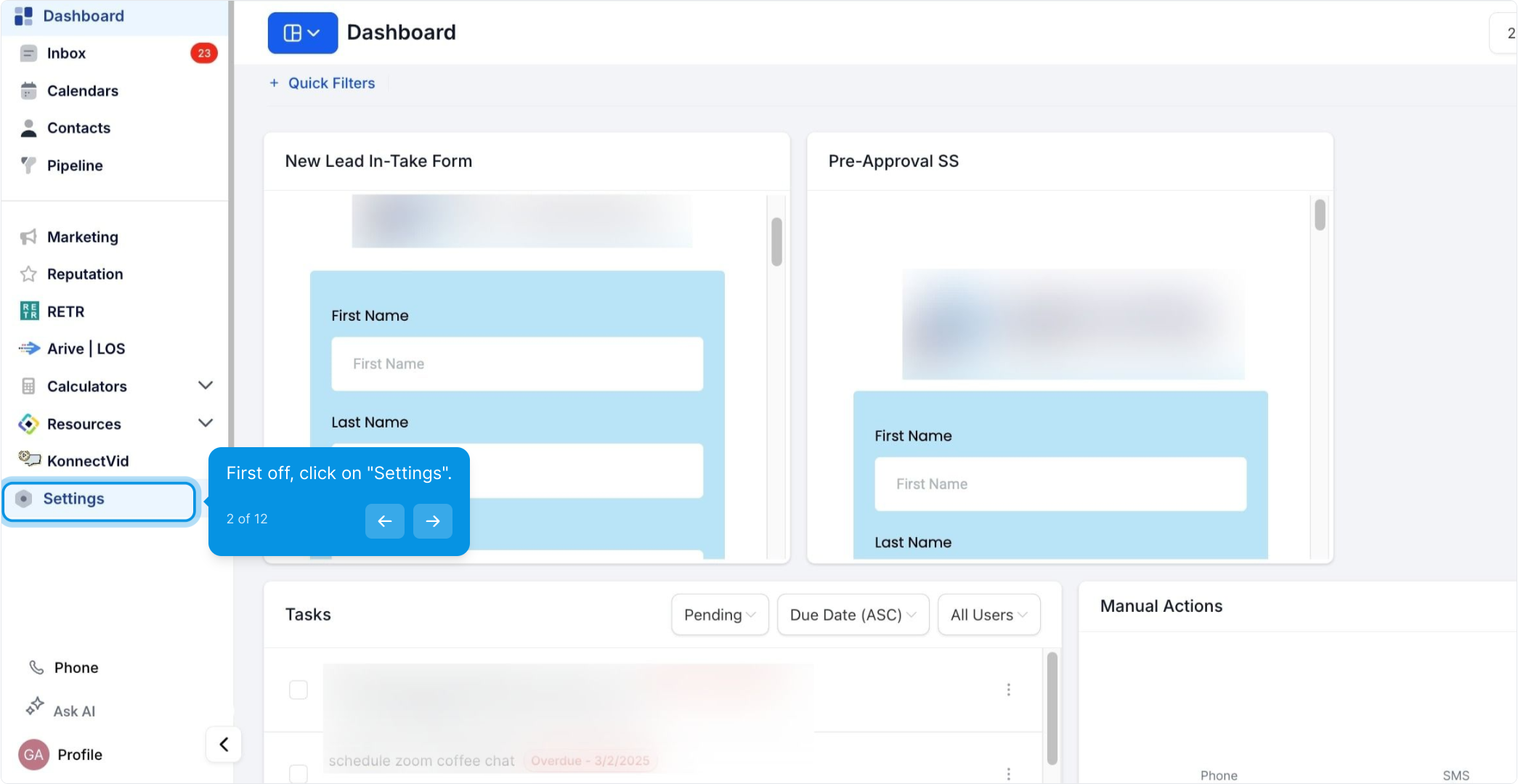This screenshot has height=784, width=1518.
Task: Open the Due Date (ASC) sort dropdown
Action: 852,615
